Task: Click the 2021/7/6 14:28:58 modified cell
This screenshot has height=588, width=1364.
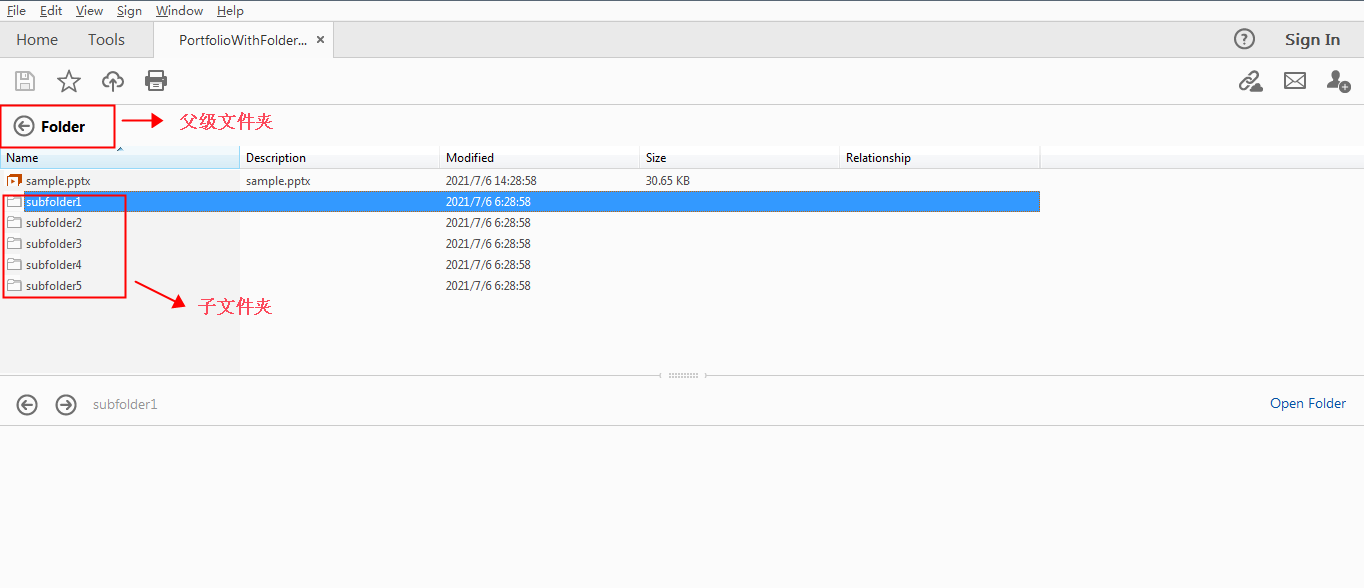Action: pyautogui.click(x=492, y=181)
